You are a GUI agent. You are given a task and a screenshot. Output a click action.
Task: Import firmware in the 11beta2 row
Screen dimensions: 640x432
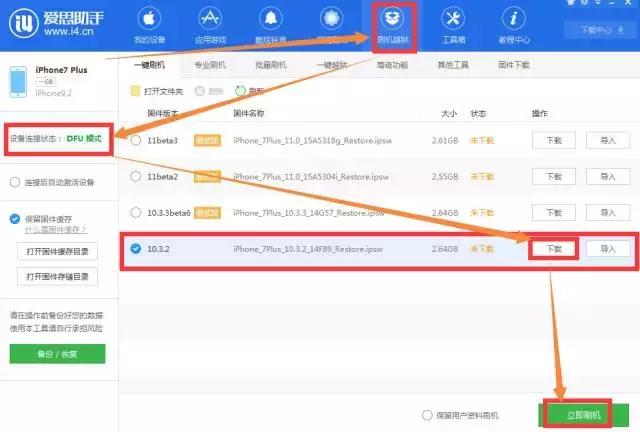(x=608, y=176)
